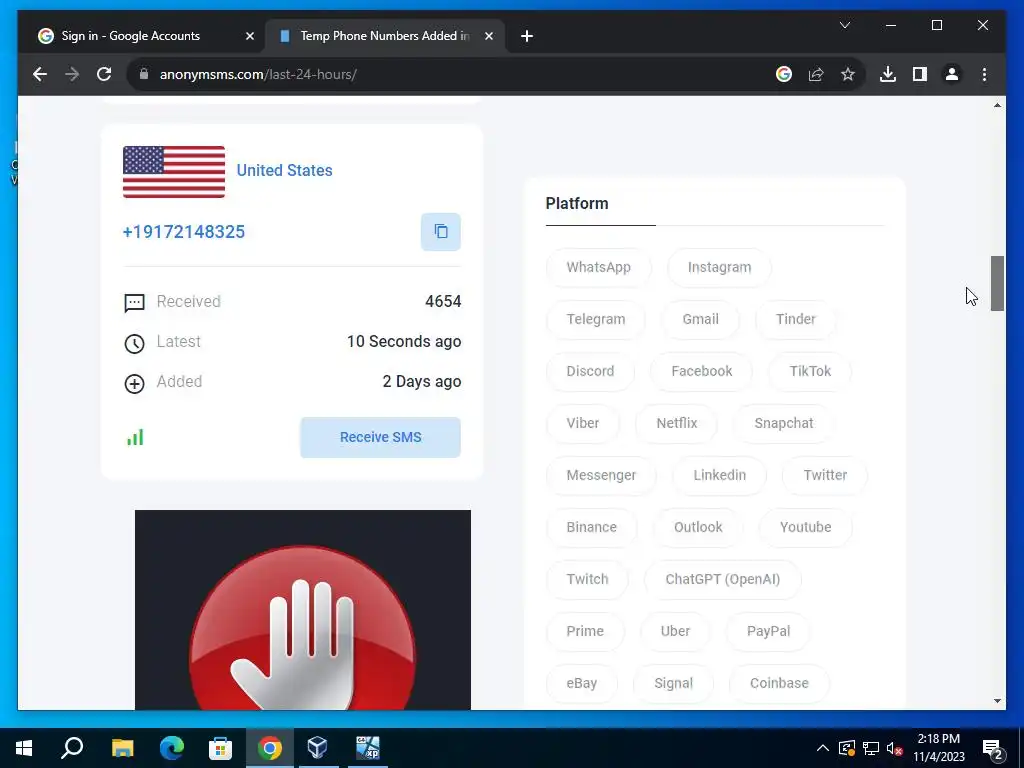Close the Temp Phone Numbers tab
Screen dimensions: 1024x768
488,36
